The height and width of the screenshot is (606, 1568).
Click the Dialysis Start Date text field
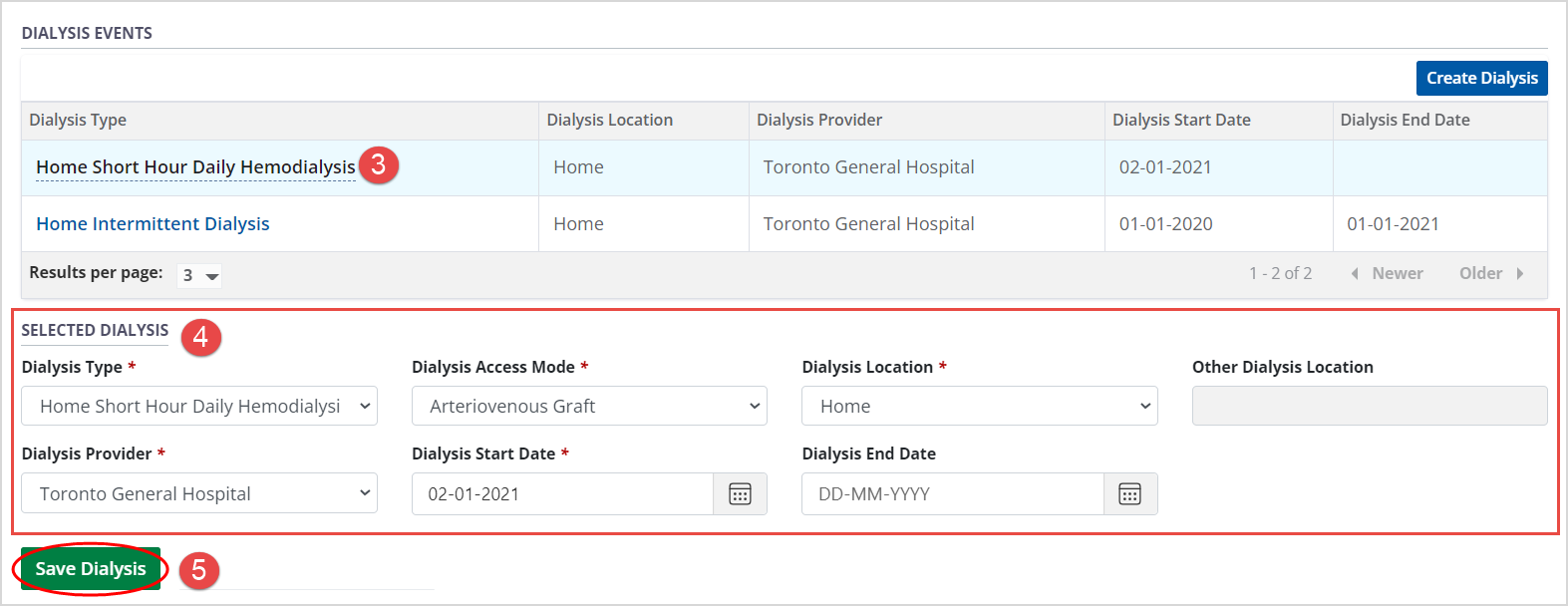(x=562, y=494)
